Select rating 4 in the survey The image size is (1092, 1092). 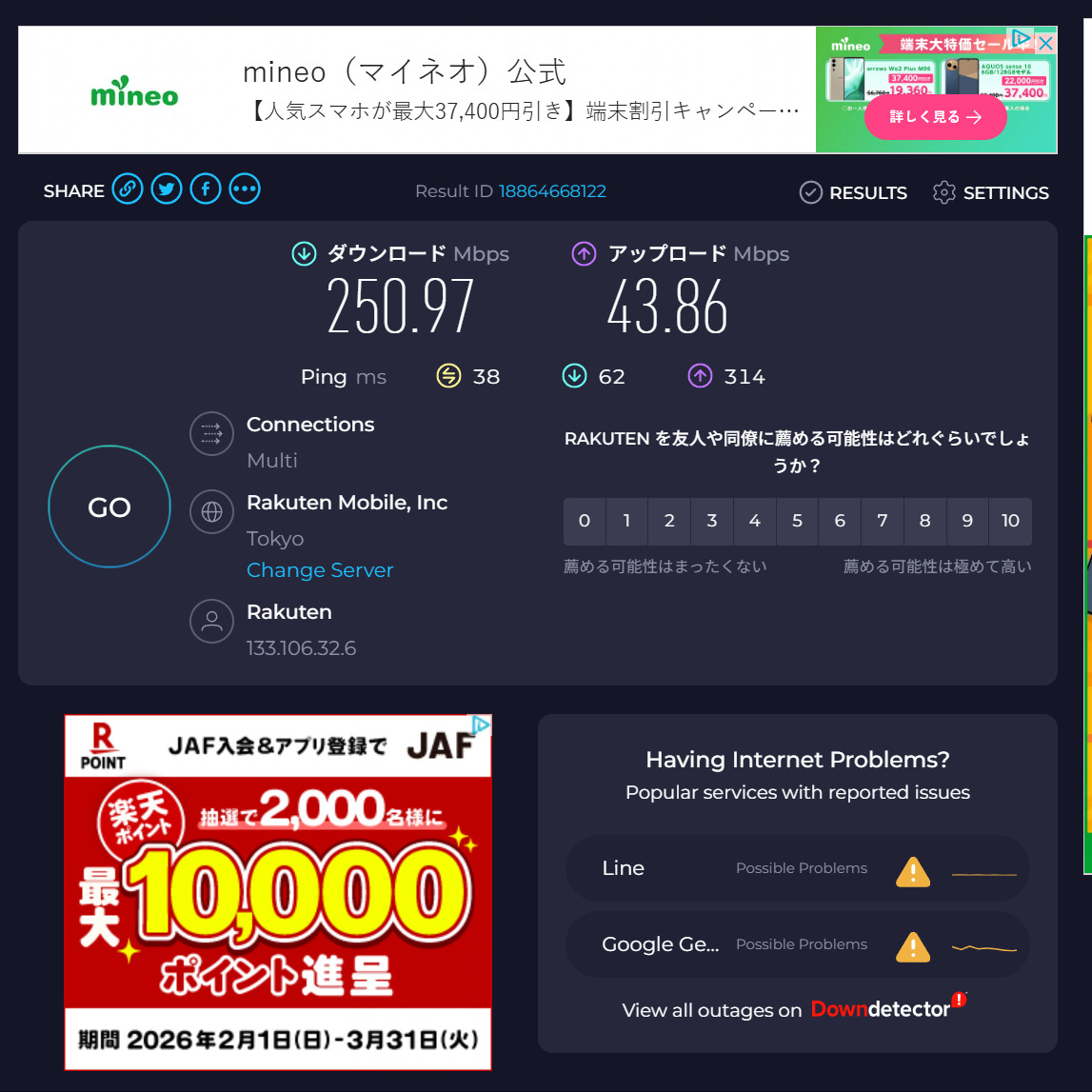click(755, 521)
